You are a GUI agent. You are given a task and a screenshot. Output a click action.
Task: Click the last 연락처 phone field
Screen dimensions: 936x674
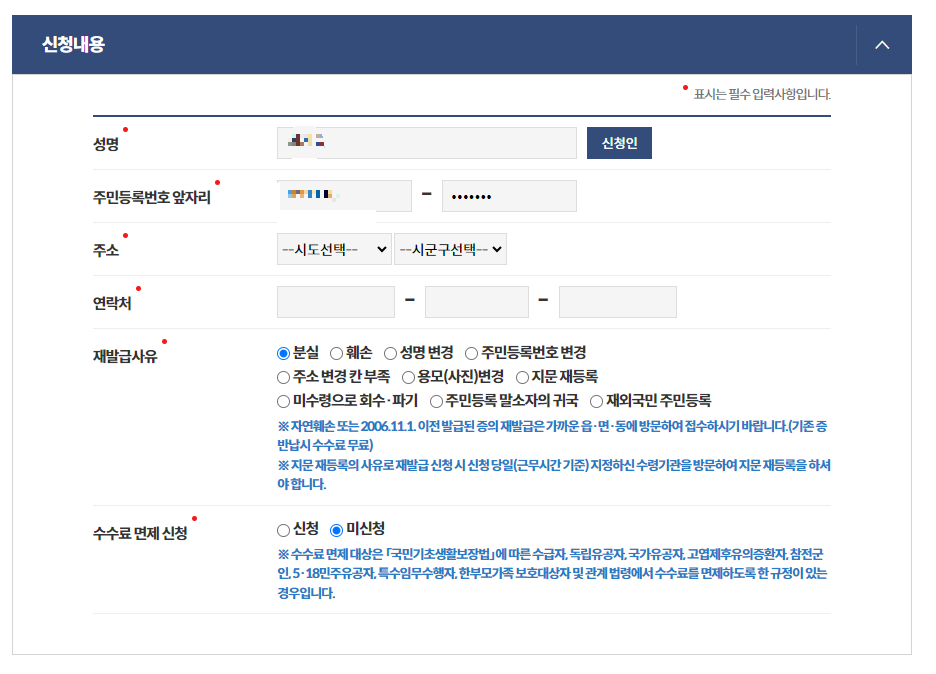pos(618,301)
